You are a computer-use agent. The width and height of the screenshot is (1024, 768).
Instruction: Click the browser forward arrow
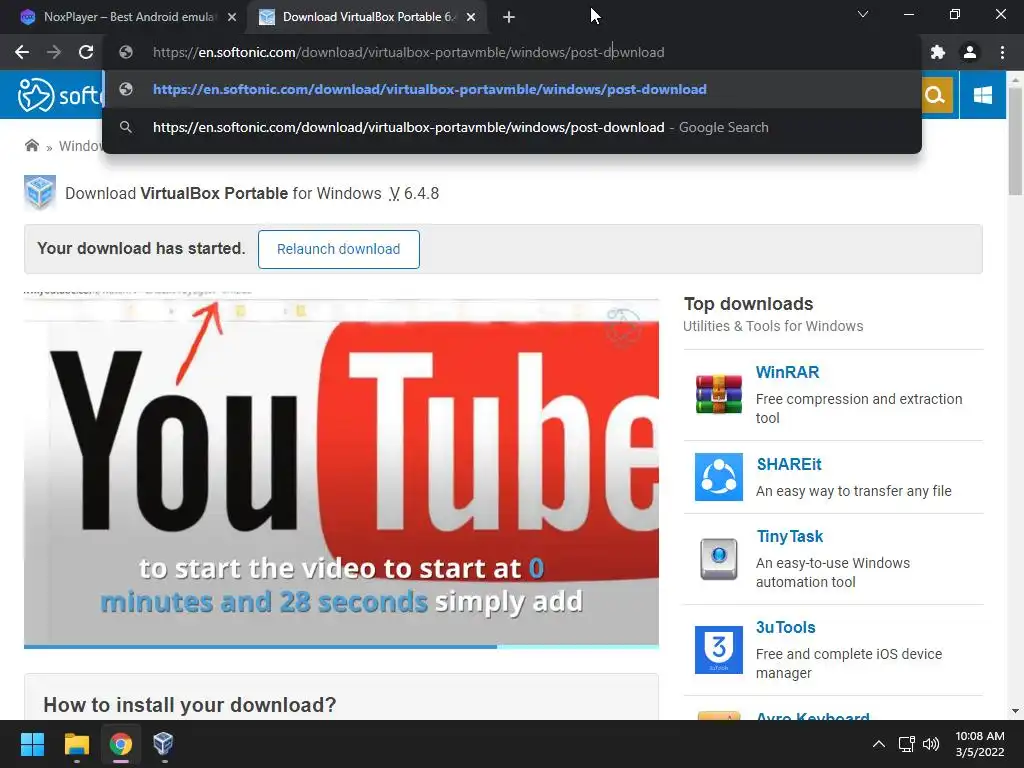click(54, 52)
